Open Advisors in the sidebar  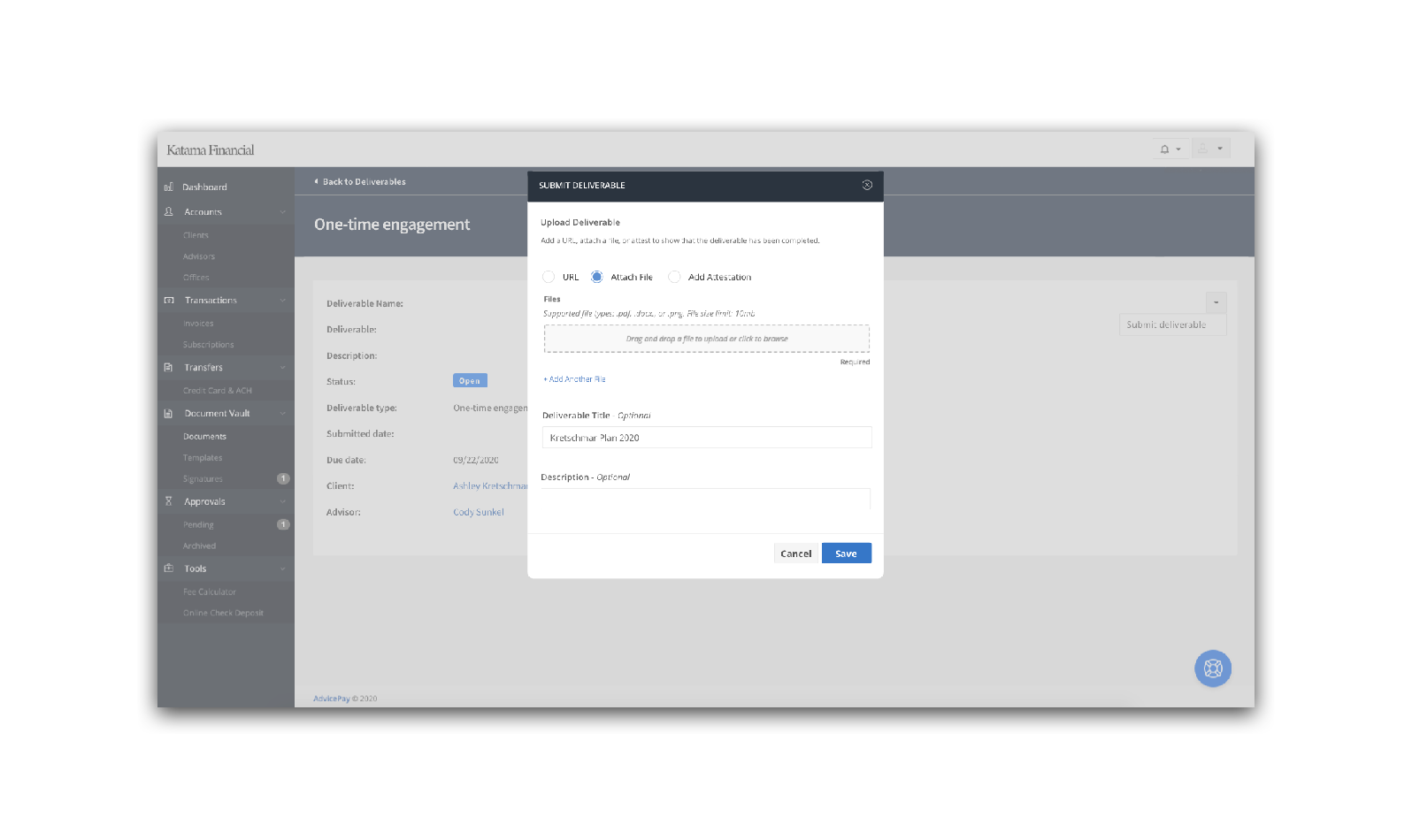pyautogui.click(x=199, y=256)
